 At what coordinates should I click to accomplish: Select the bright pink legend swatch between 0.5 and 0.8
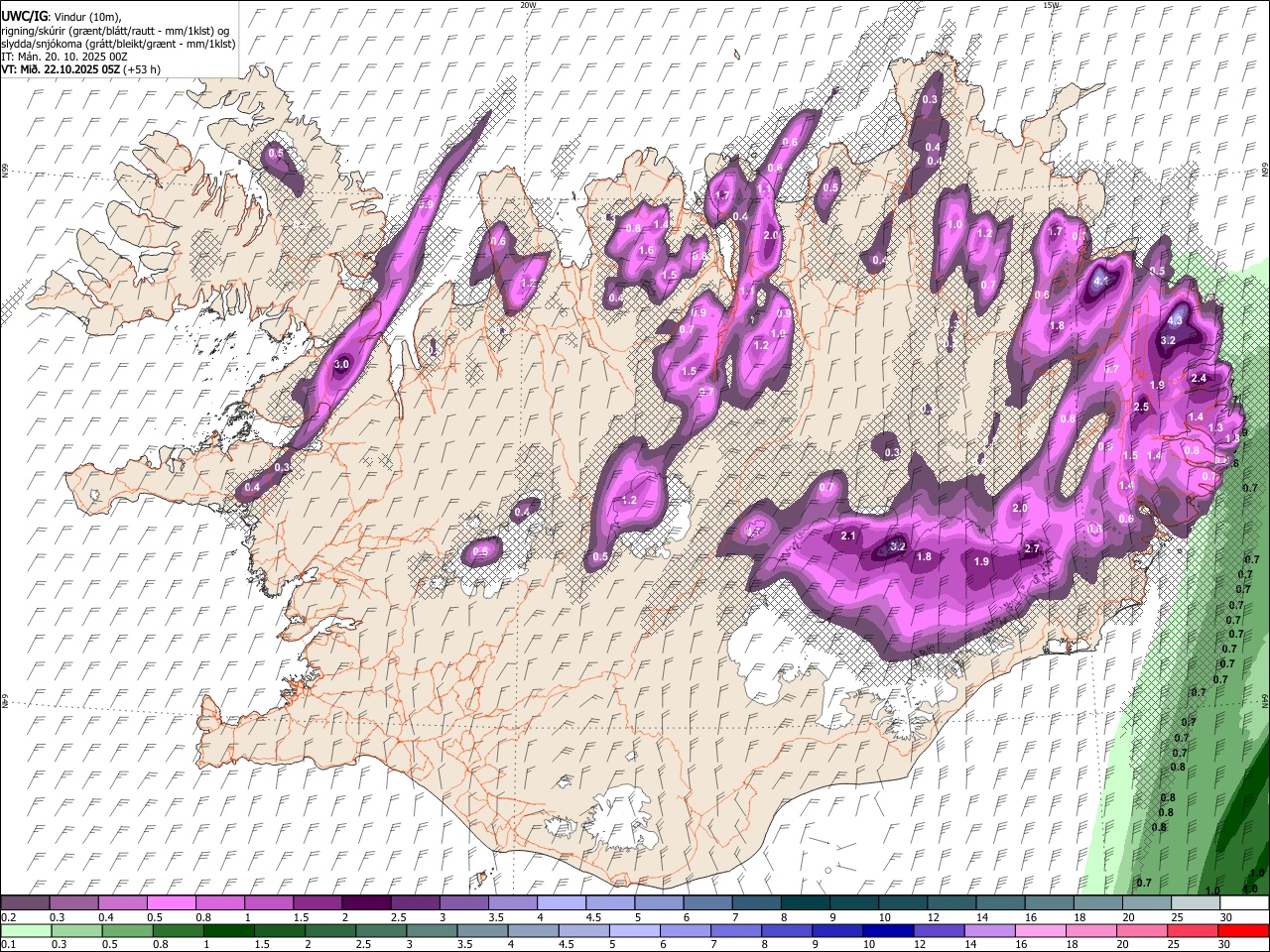pos(171,902)
